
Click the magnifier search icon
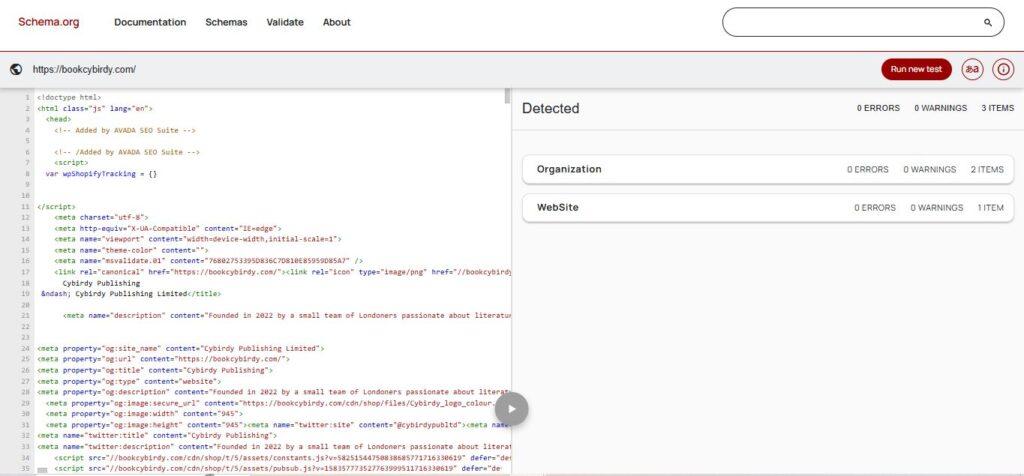(x=987, y=22)
